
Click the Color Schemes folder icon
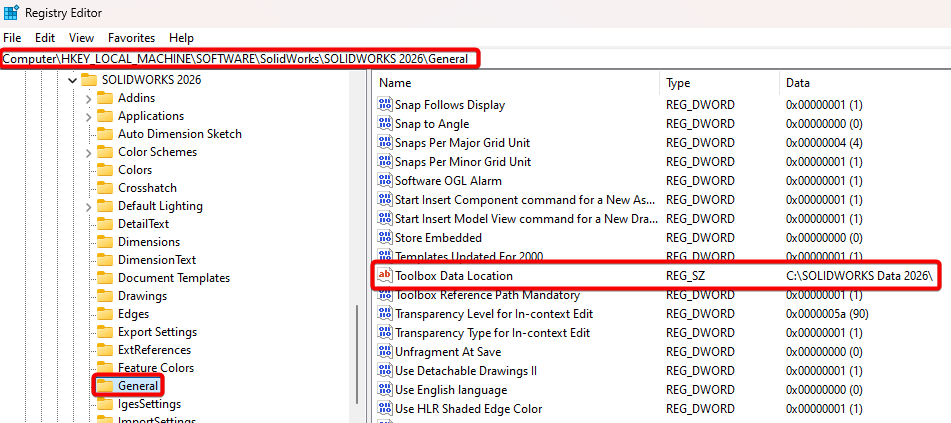click(105, 152)
